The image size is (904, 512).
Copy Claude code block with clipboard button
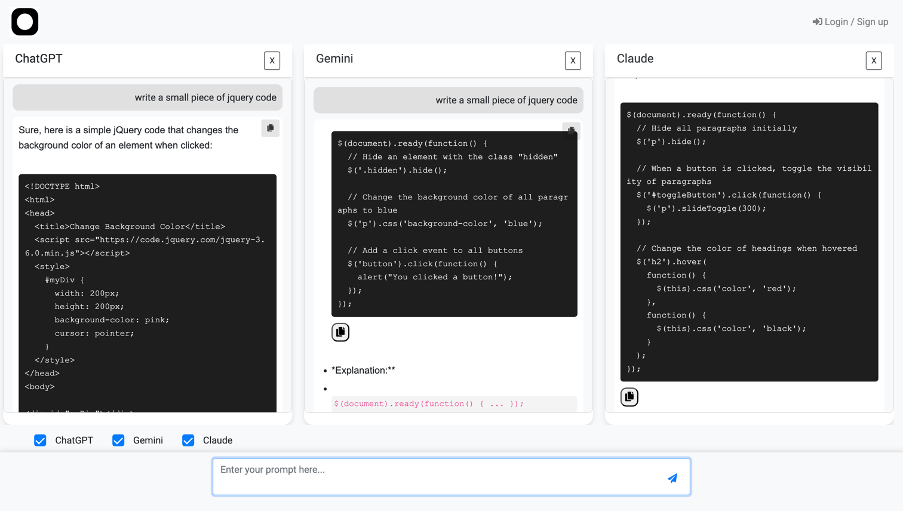(x=630, y=397)
